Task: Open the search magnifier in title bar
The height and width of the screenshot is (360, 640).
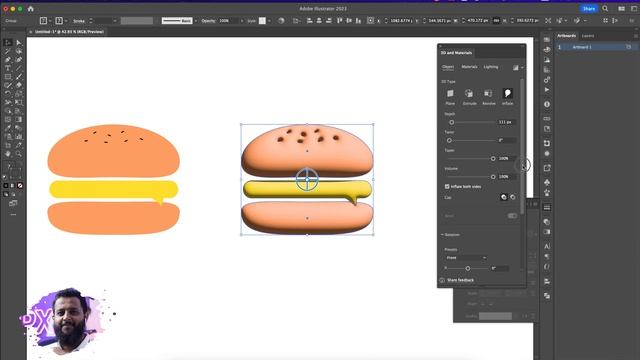Action: coord(605,9)
